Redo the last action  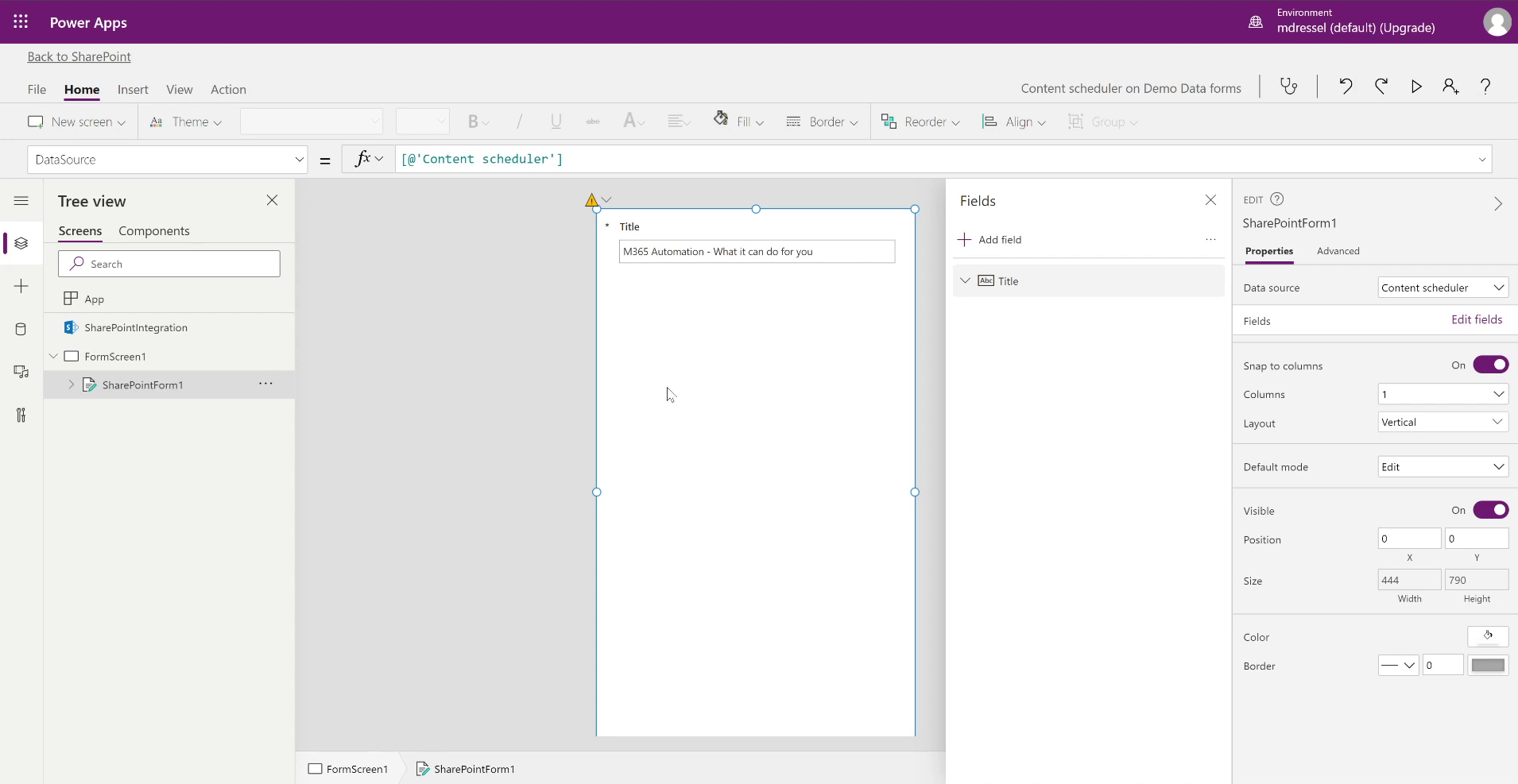(x=1381, y=87)
